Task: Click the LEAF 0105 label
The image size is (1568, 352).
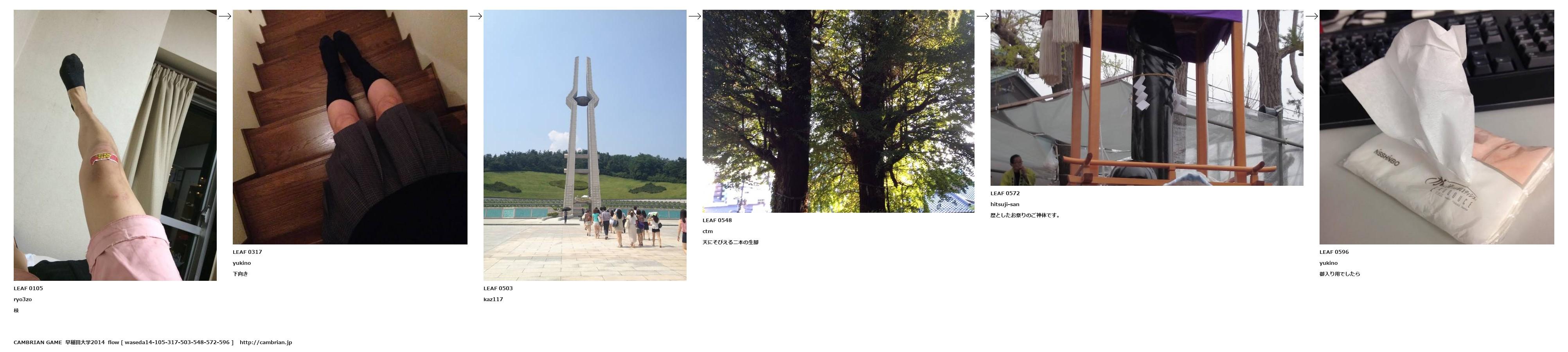Action: (x=28, y=288)
